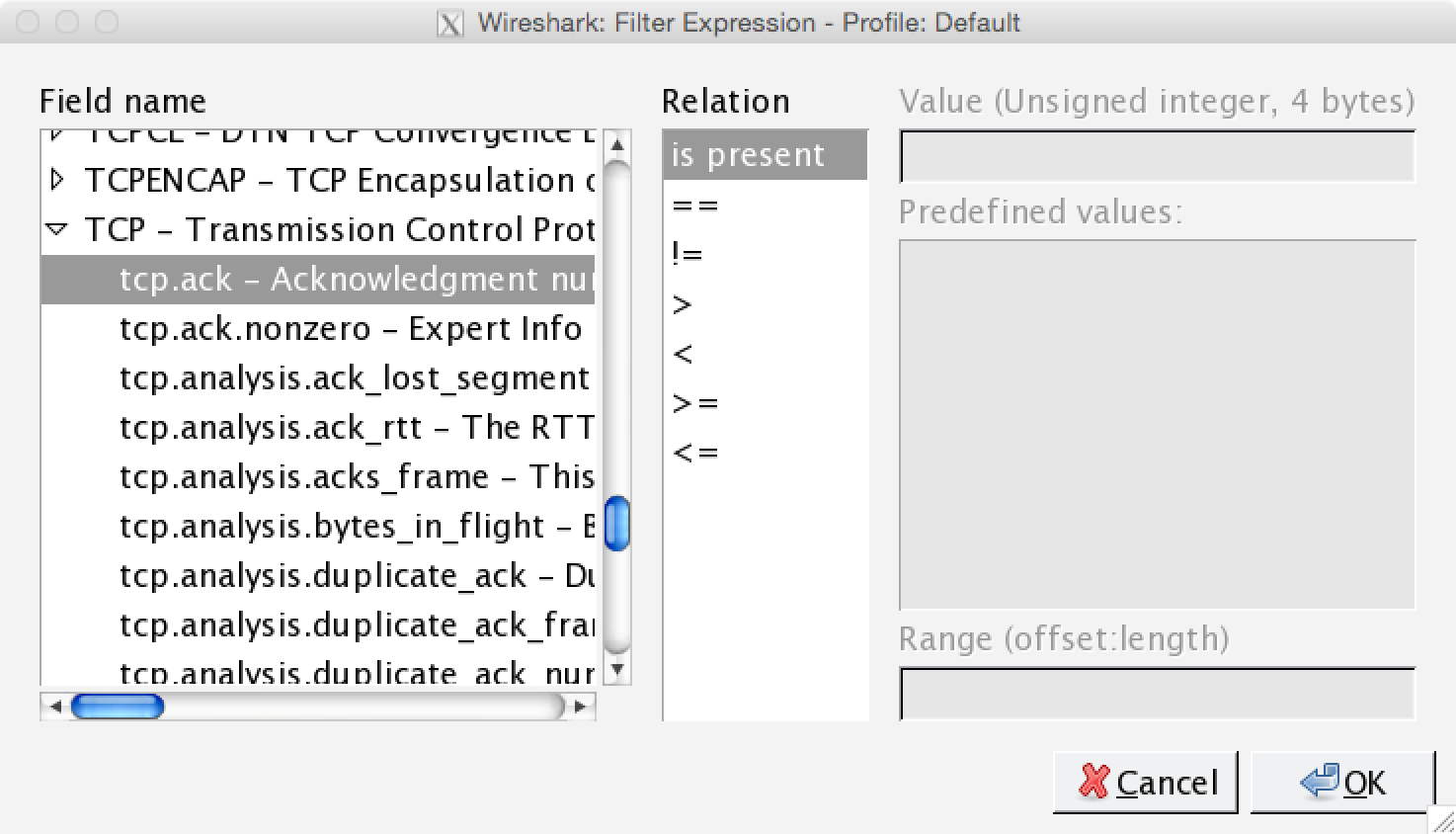Click the Value input field
This screenshot has width=1456, height=834.
[x=1158, y=156]
